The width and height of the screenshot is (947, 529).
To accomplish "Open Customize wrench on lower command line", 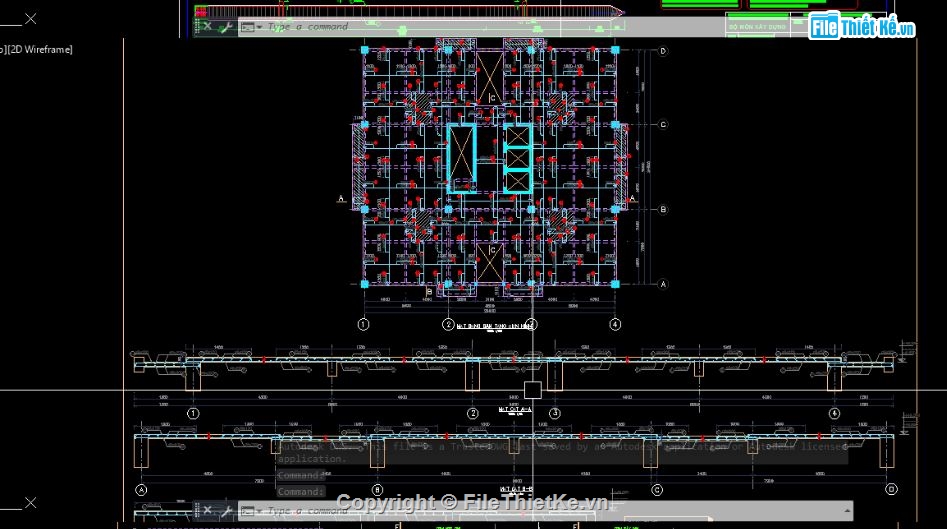I will [226, 511].
